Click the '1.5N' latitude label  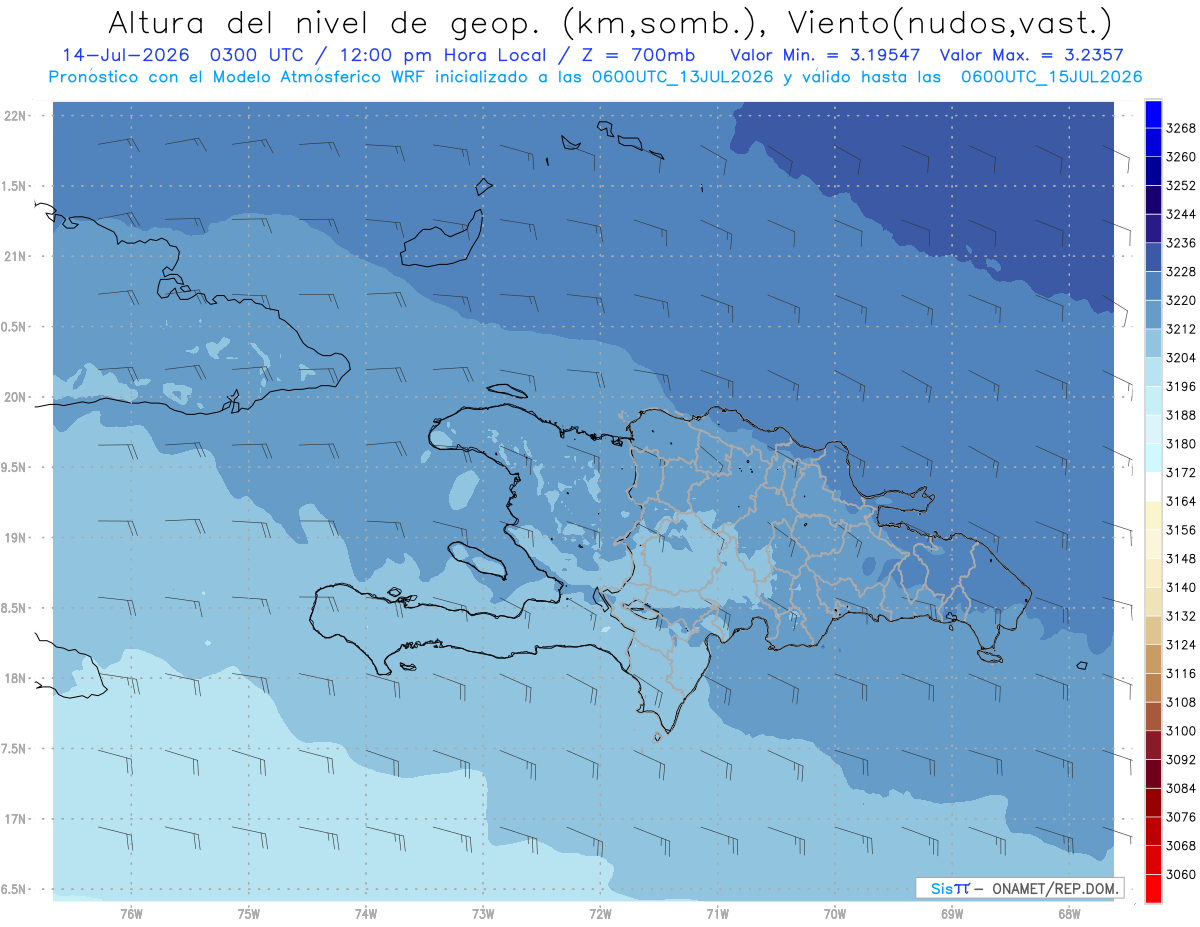click(15, 186)
